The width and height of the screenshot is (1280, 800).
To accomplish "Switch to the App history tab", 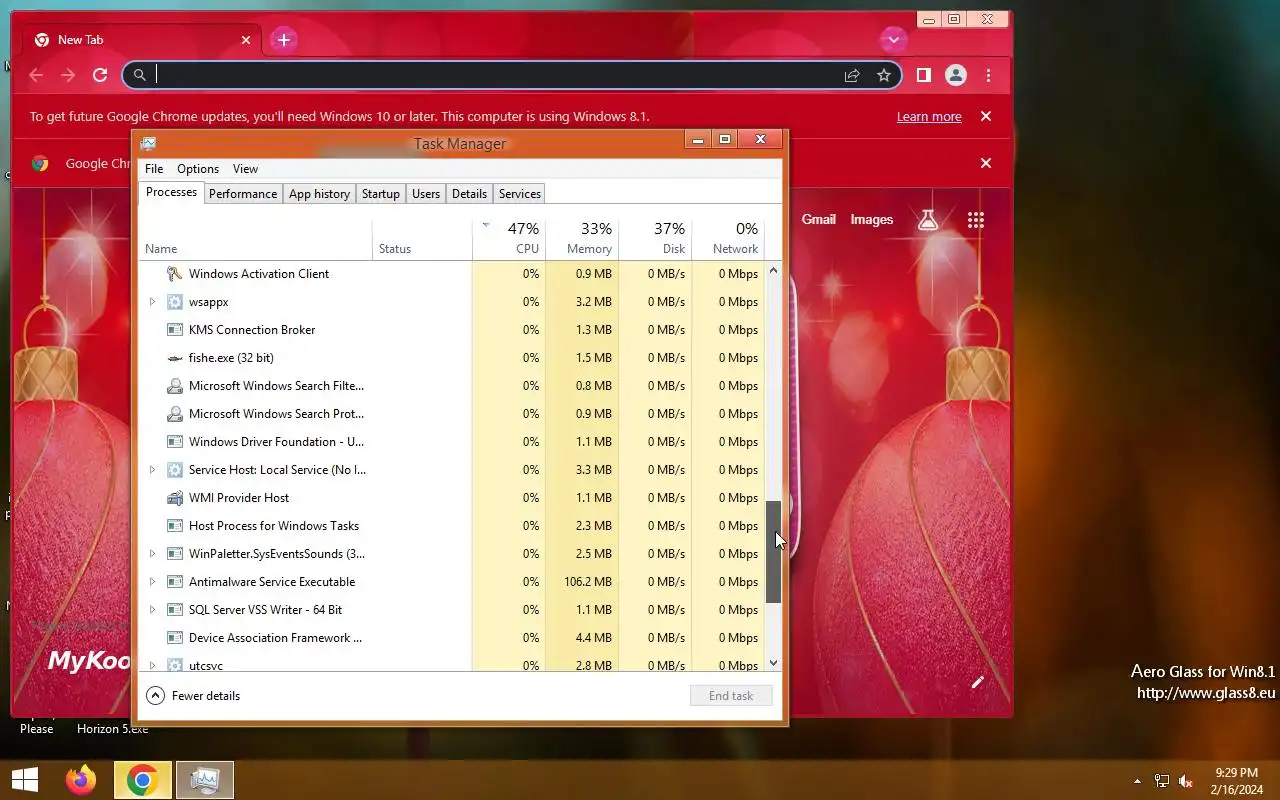I will click(320, 194).
